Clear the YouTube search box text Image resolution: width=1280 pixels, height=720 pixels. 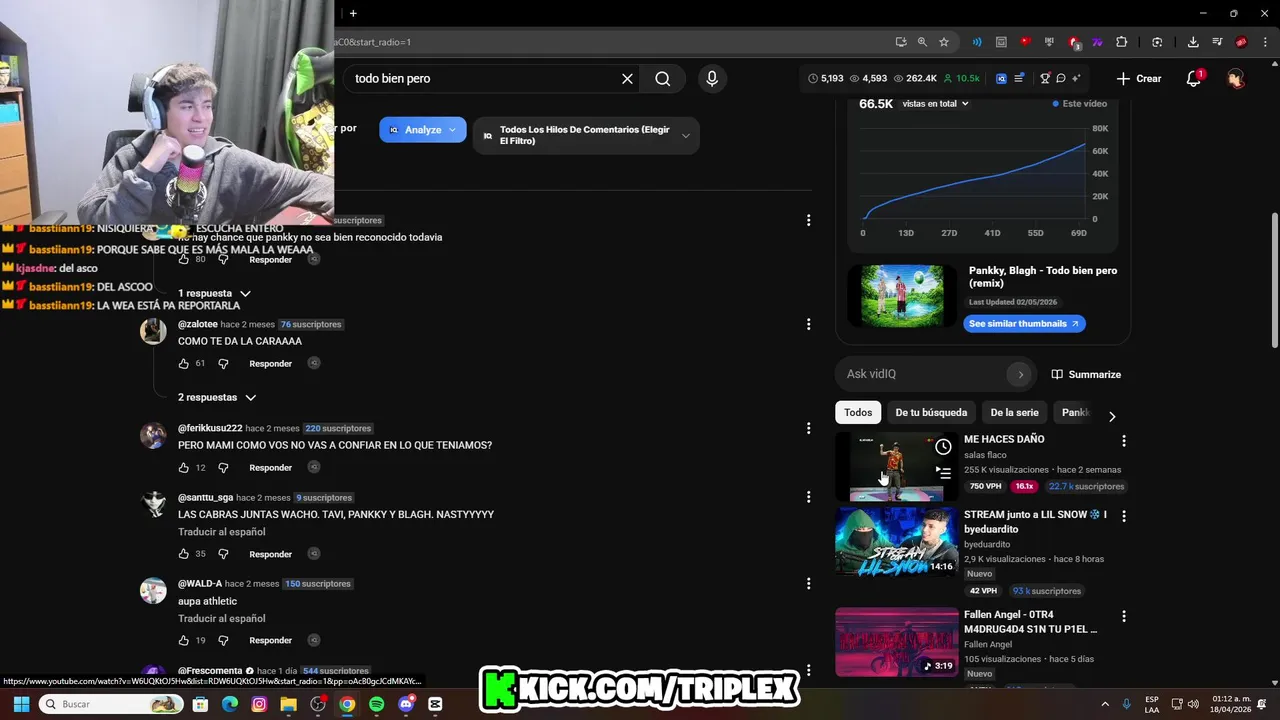click(627, 78)
